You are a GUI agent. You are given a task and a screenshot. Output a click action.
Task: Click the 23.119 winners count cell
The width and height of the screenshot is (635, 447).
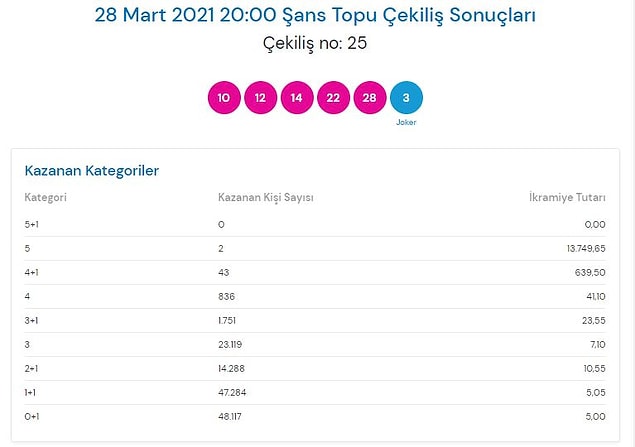coord(230,345)
